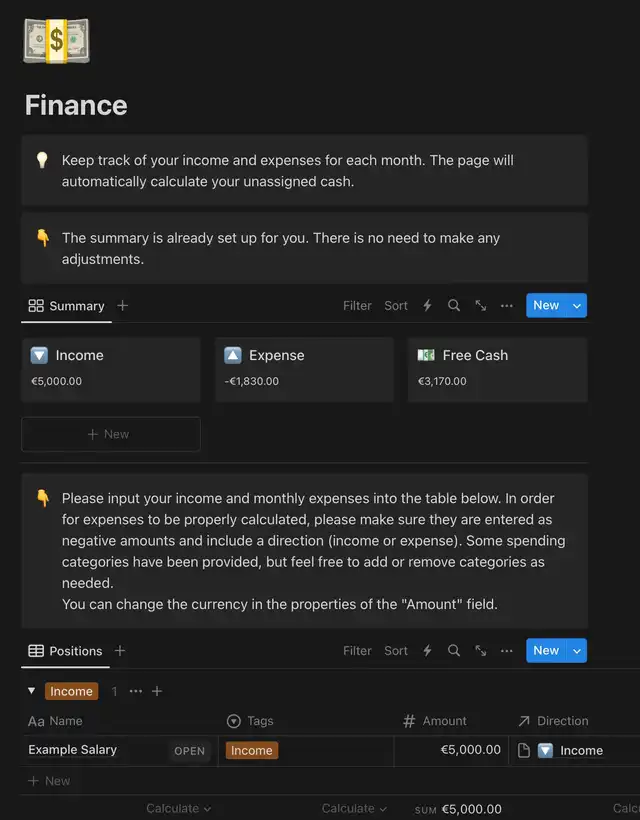Switch to the Summary tab

[67, 306]
